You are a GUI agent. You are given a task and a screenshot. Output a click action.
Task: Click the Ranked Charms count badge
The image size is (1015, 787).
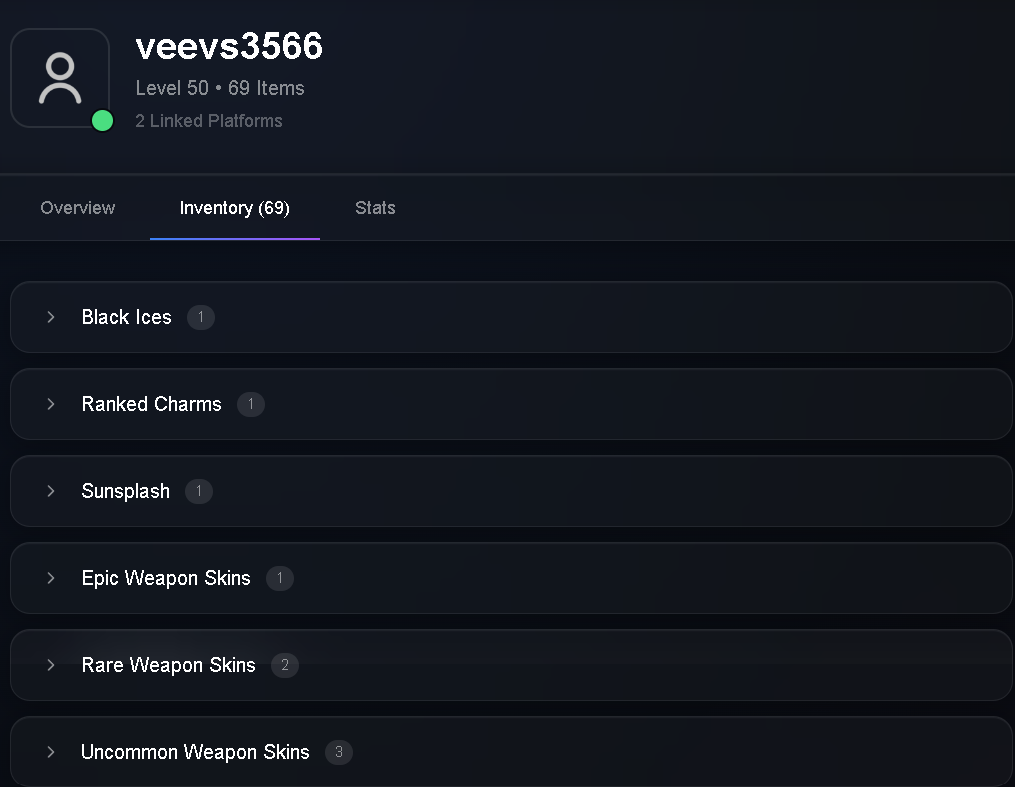coord(251,404)
